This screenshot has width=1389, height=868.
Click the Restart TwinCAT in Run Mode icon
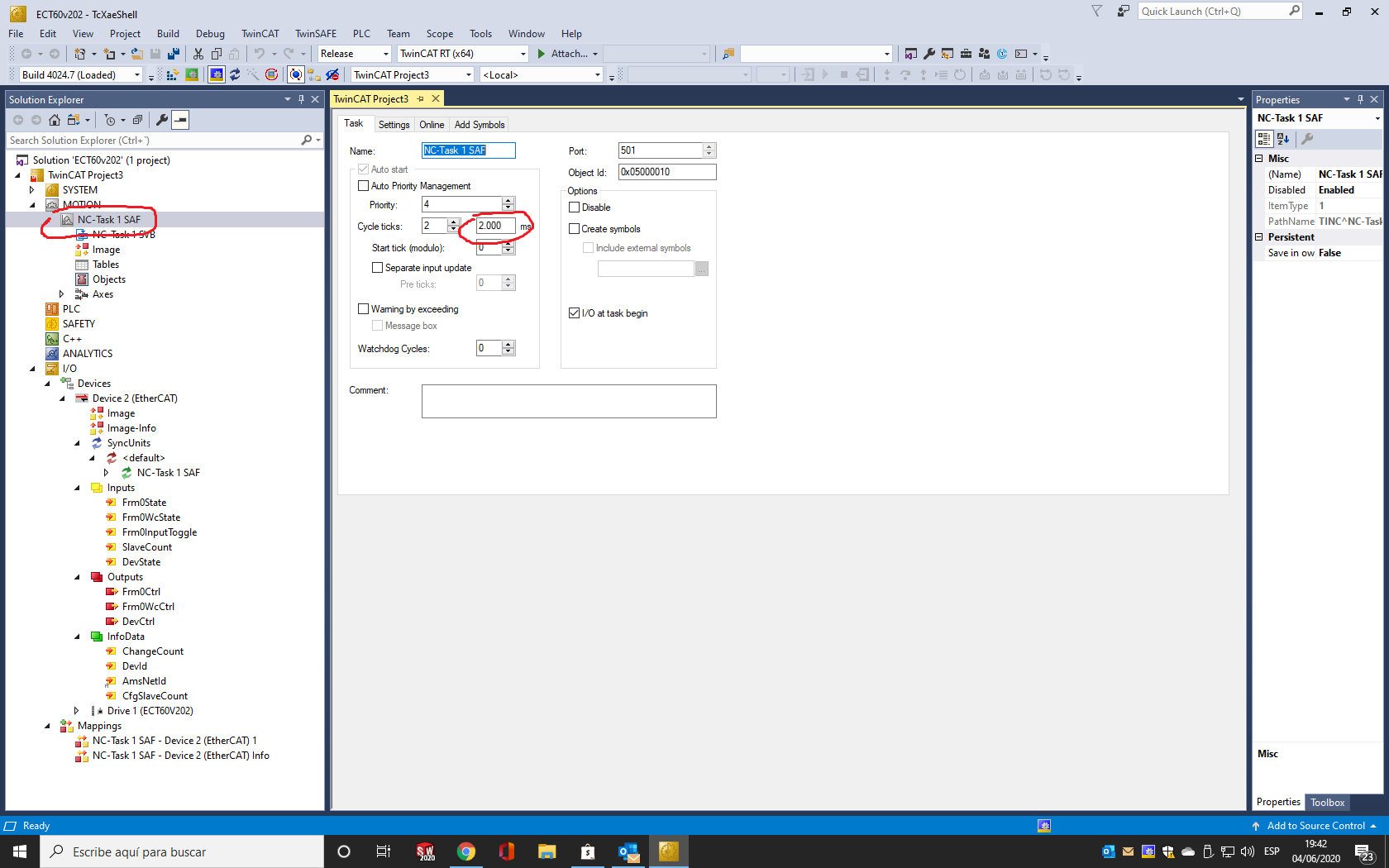(x=192, y=74)
